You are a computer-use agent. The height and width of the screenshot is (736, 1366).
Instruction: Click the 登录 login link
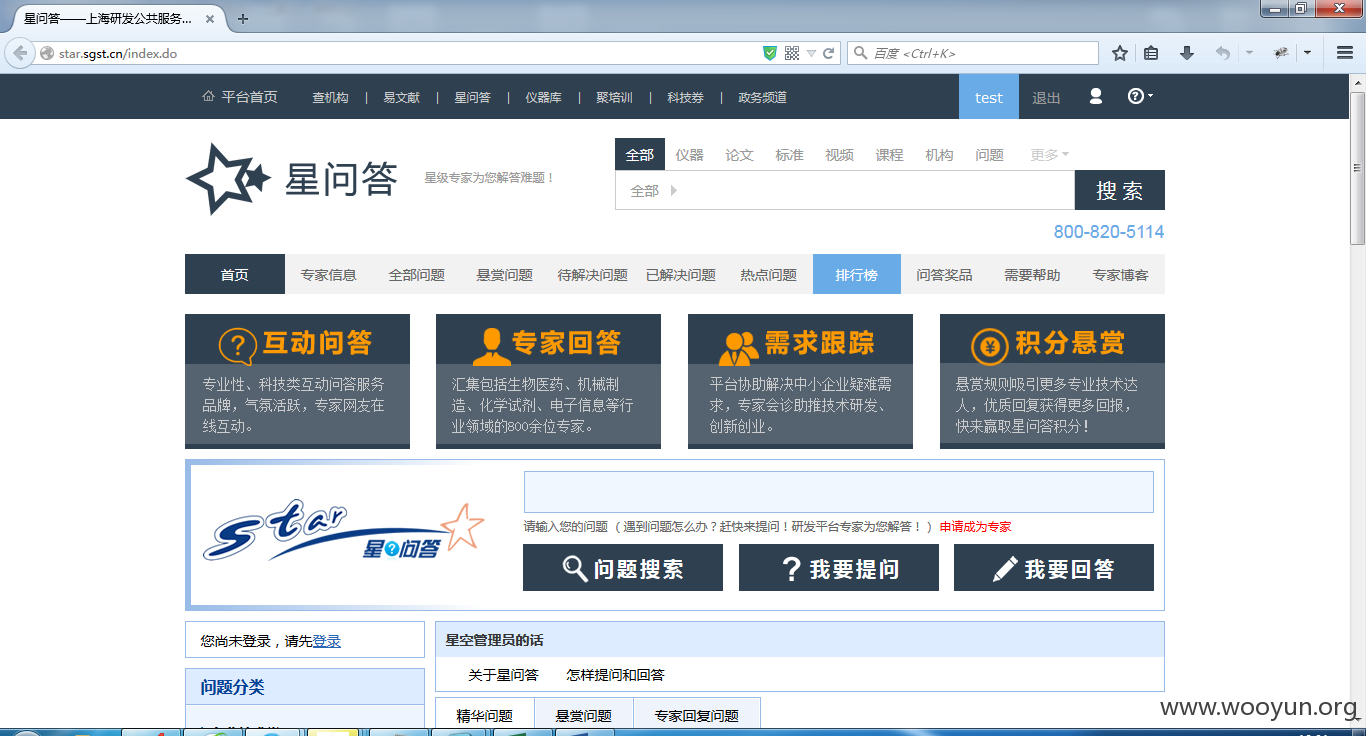coord(327,641)
